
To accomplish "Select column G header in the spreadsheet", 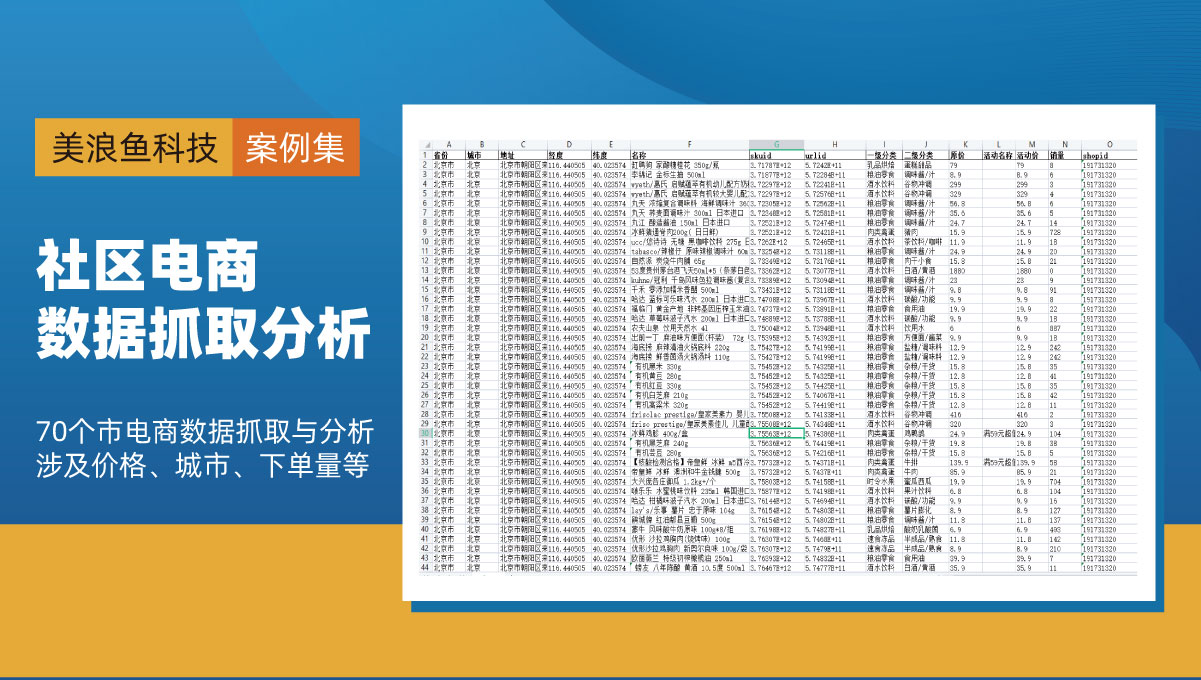I will [x=775, y=145].
